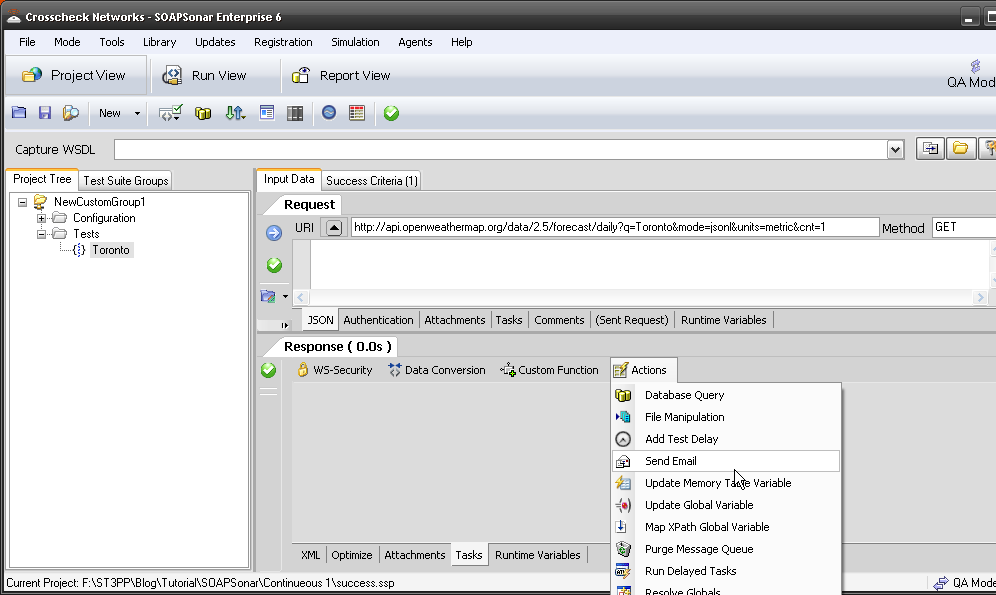Image resolution: width=996 pixels, height=595 pixels.
Task: Click the column layout toolbar icon
Action: [295, 113]
